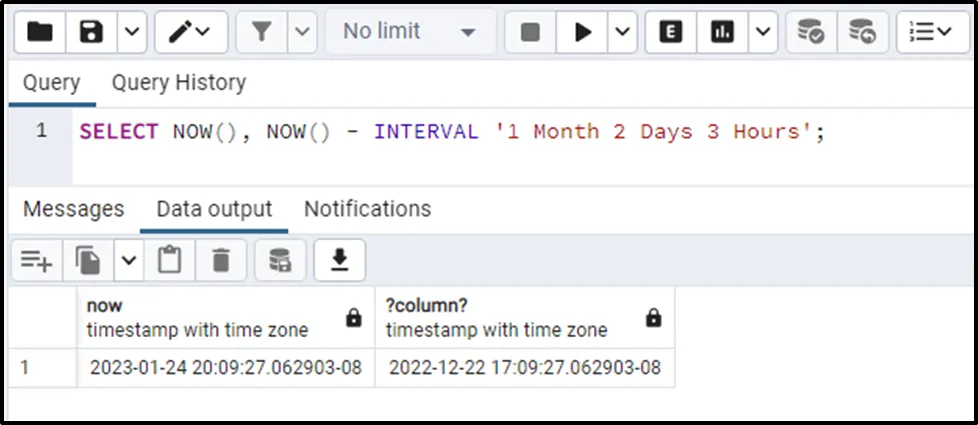
Task: Click the Explain query icon
Action: (x=671, y=32)
